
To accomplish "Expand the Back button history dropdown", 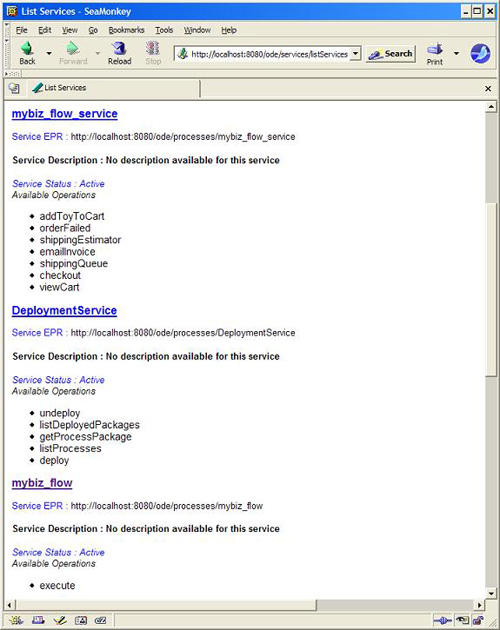I will pyautogui.click(x=49, y=53).
